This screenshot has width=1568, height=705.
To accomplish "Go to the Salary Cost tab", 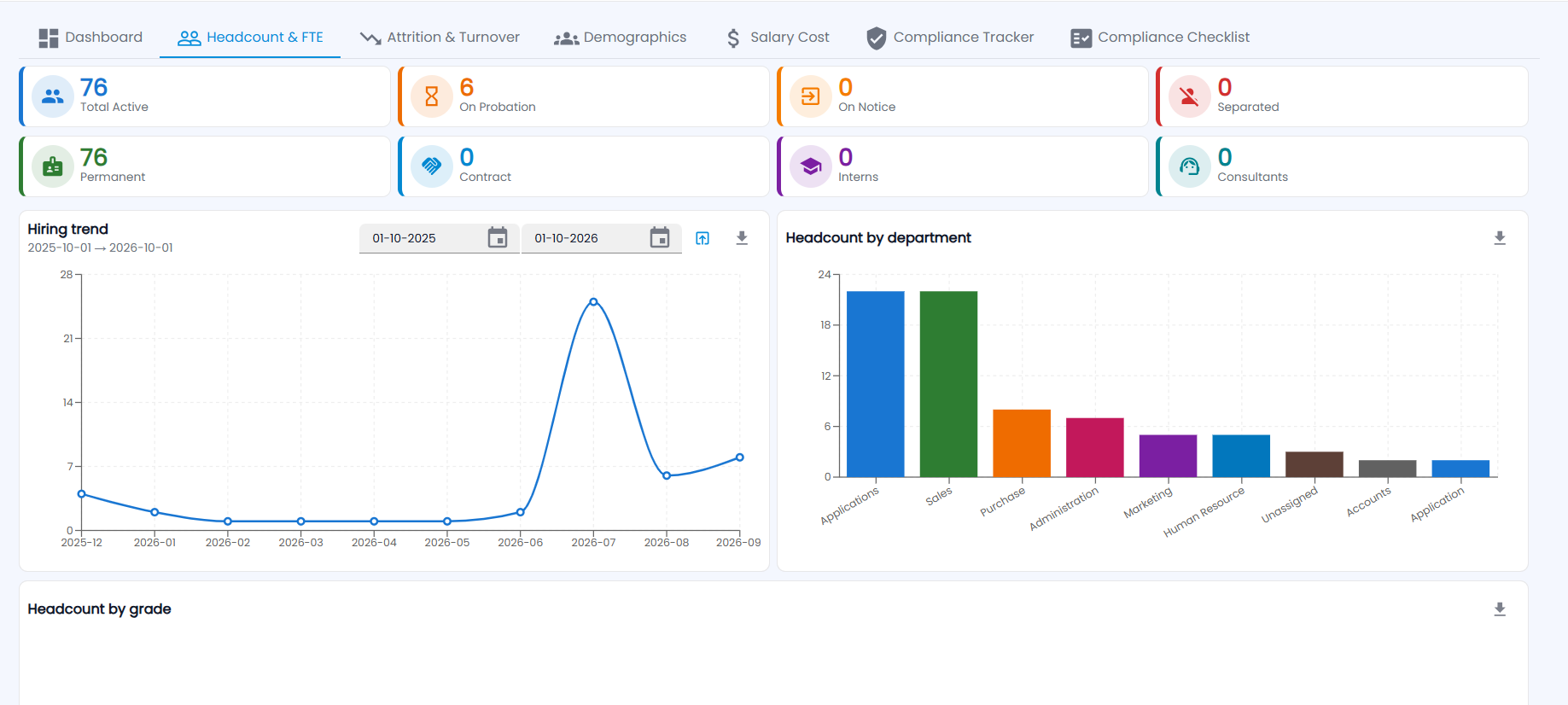I will 778,38.
